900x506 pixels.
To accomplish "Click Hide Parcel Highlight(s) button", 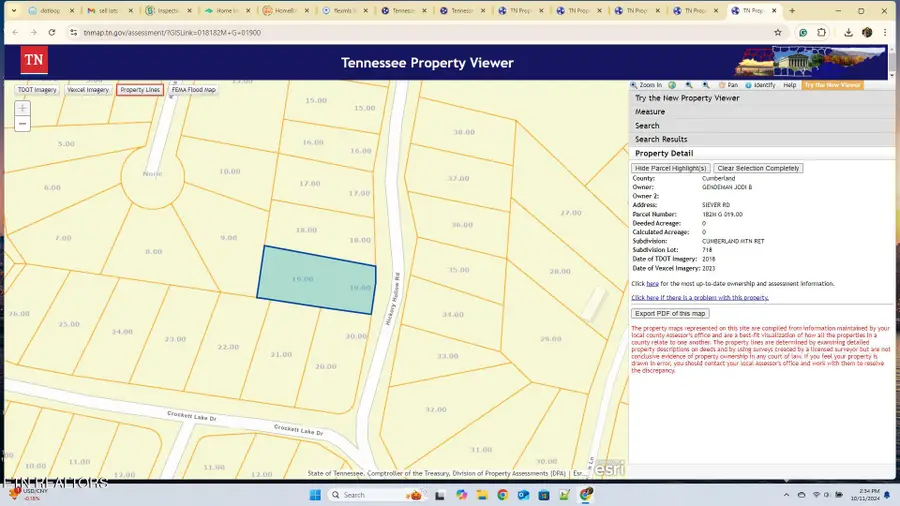I will pyautogui.click(x=670, y=168).
